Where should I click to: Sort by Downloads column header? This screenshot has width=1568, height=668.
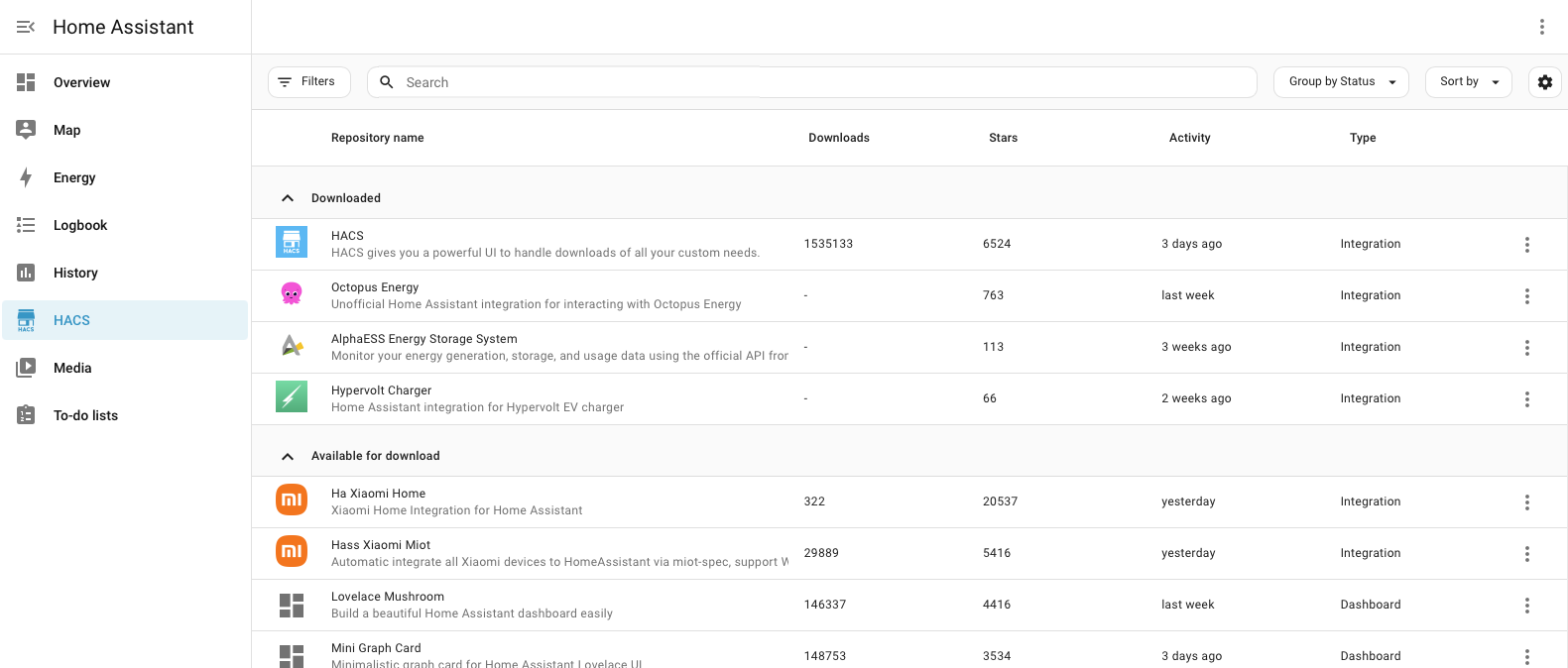click(x=839, y=138)
